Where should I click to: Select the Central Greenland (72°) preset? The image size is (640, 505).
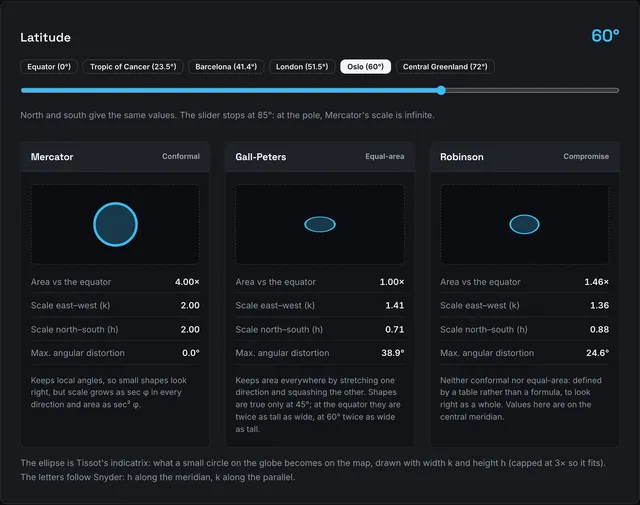pos(445,67)
